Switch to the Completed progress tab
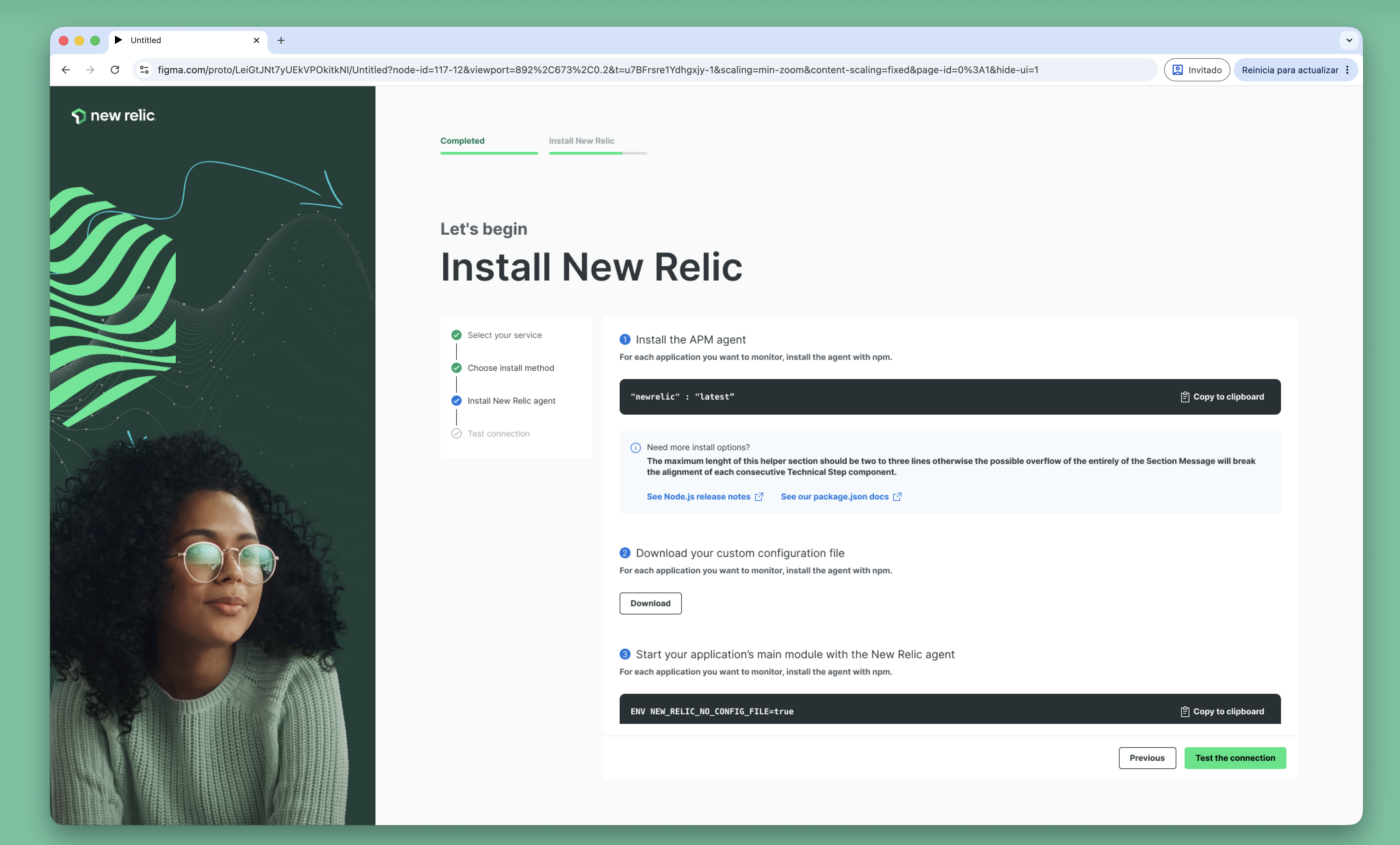Screen dimensions: 1400x845 click(462, 140)
